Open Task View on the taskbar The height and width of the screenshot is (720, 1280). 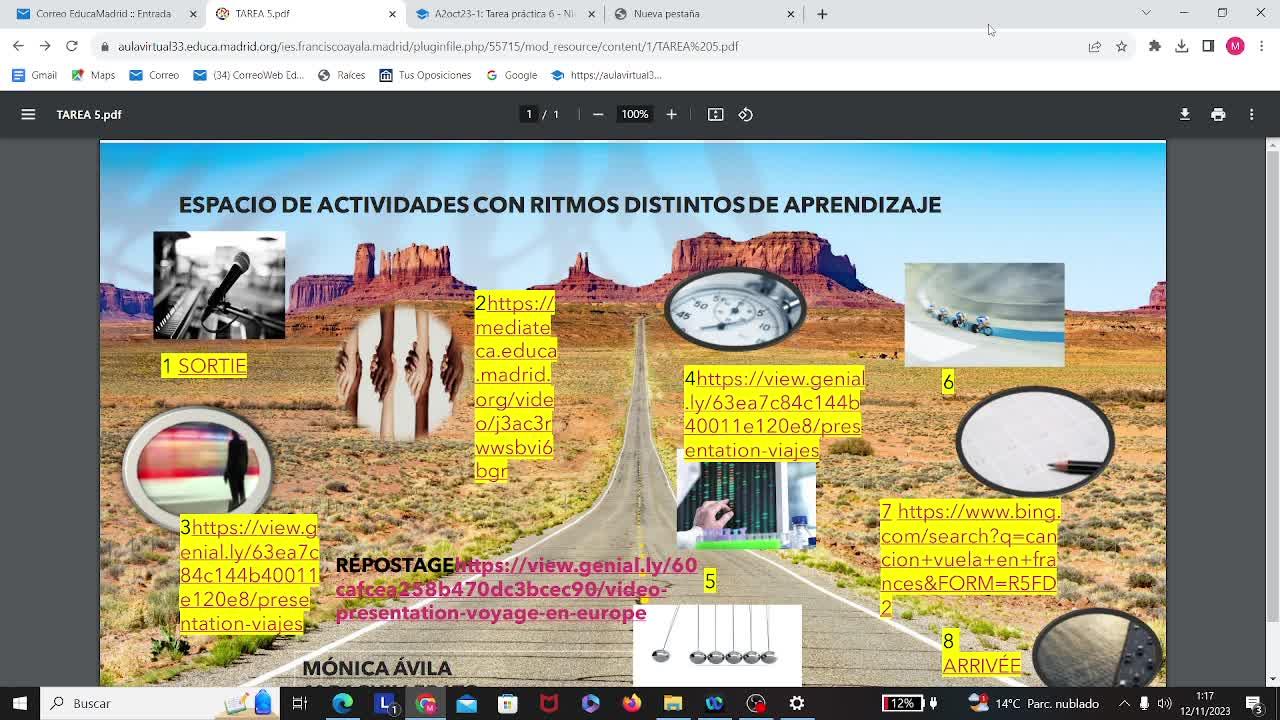tap(299, 703)
